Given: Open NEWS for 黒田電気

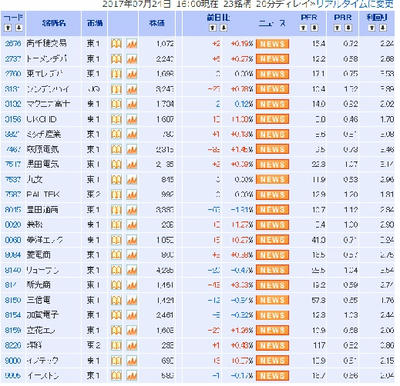Looking at the screenshot, I should tap(272, 164).
